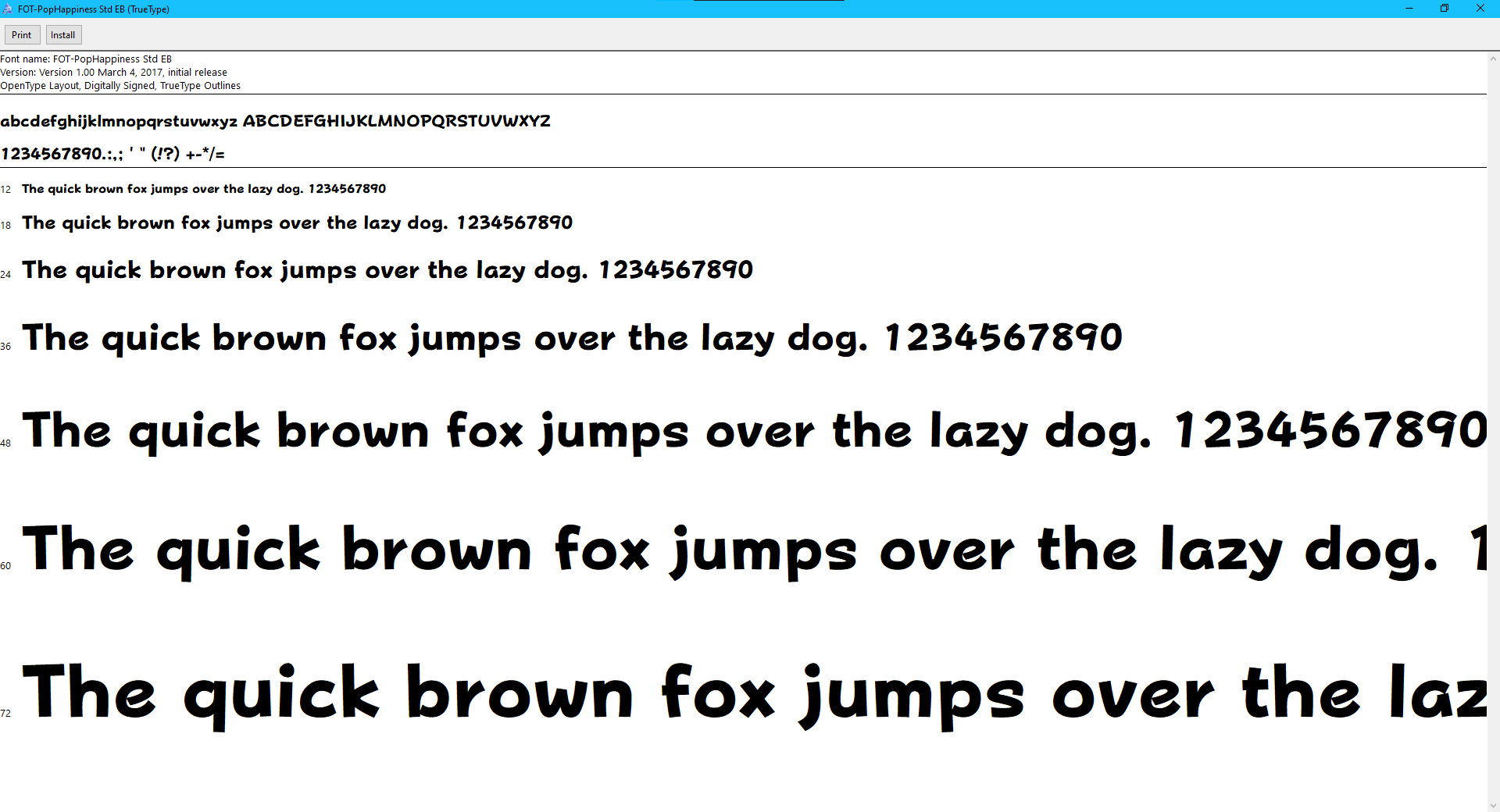Screen dimensions: 1500x812
Task: Click the scrollbar up arrow
Action: [1493, 59]
